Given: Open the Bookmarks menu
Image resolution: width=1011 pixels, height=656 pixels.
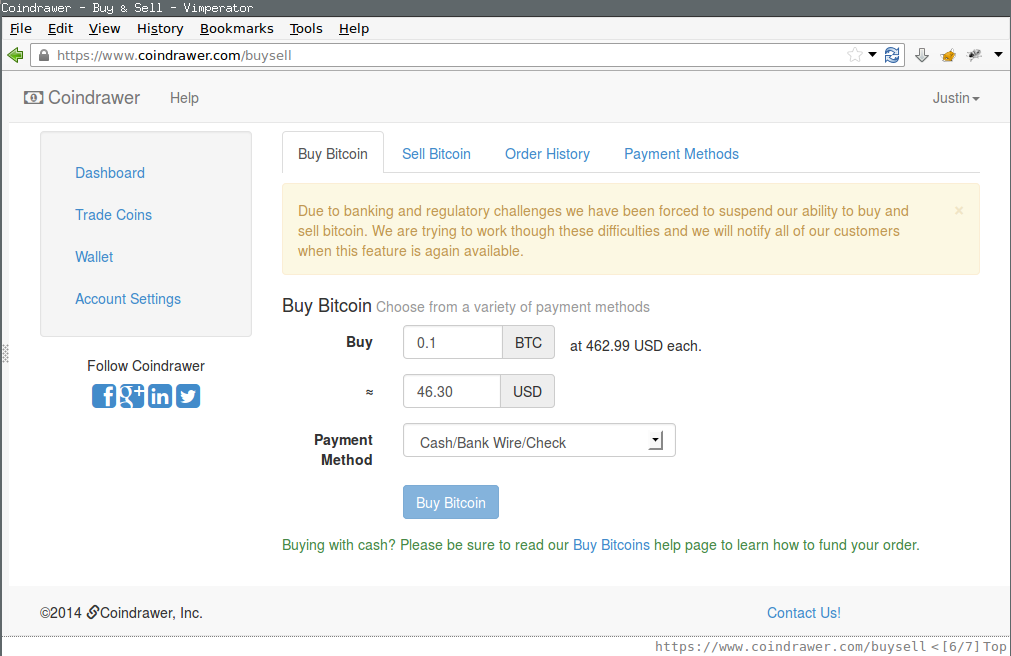Looking at the screenshot, I should point(237,29).
